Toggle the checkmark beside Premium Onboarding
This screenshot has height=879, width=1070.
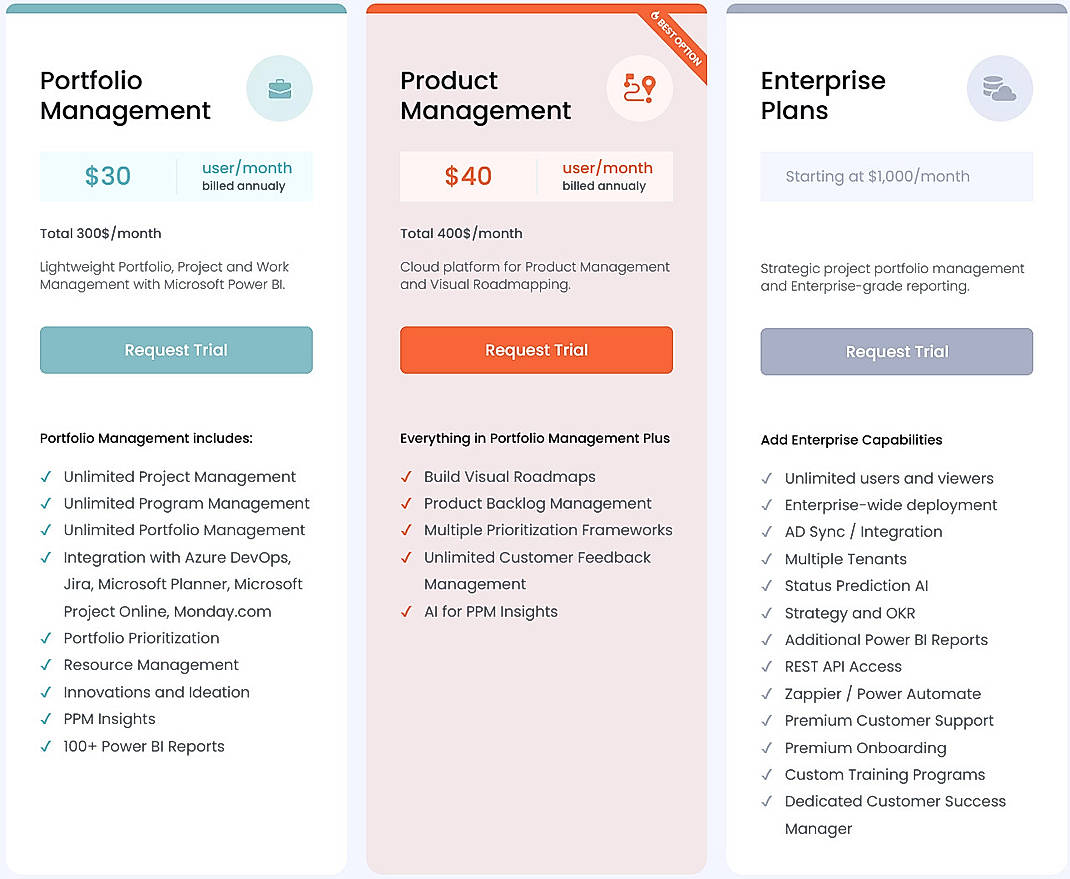point(767,747)
